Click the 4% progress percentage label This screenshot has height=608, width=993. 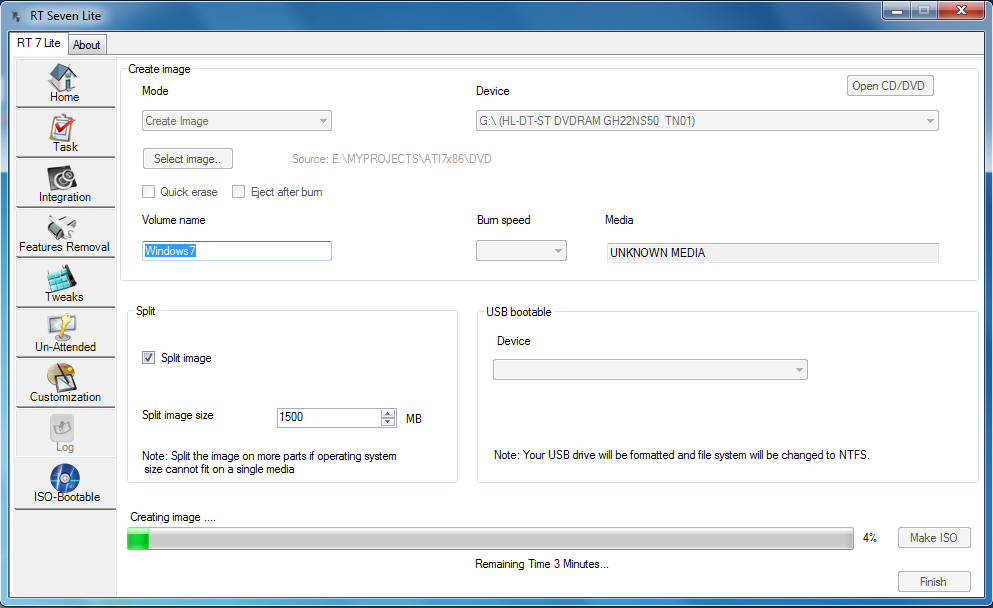click(870, 538)
